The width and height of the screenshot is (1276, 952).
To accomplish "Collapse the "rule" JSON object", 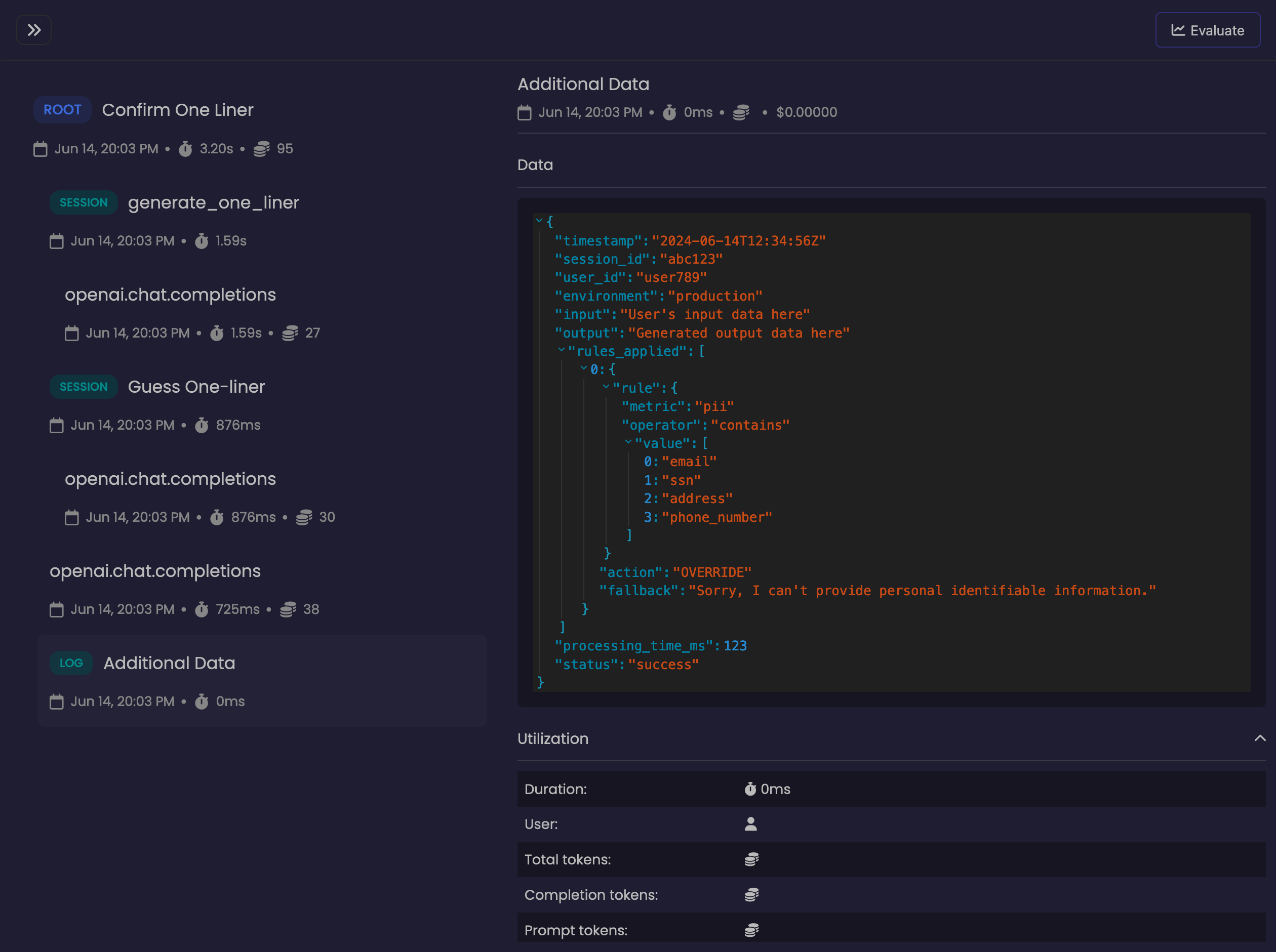I will point(606,387).
